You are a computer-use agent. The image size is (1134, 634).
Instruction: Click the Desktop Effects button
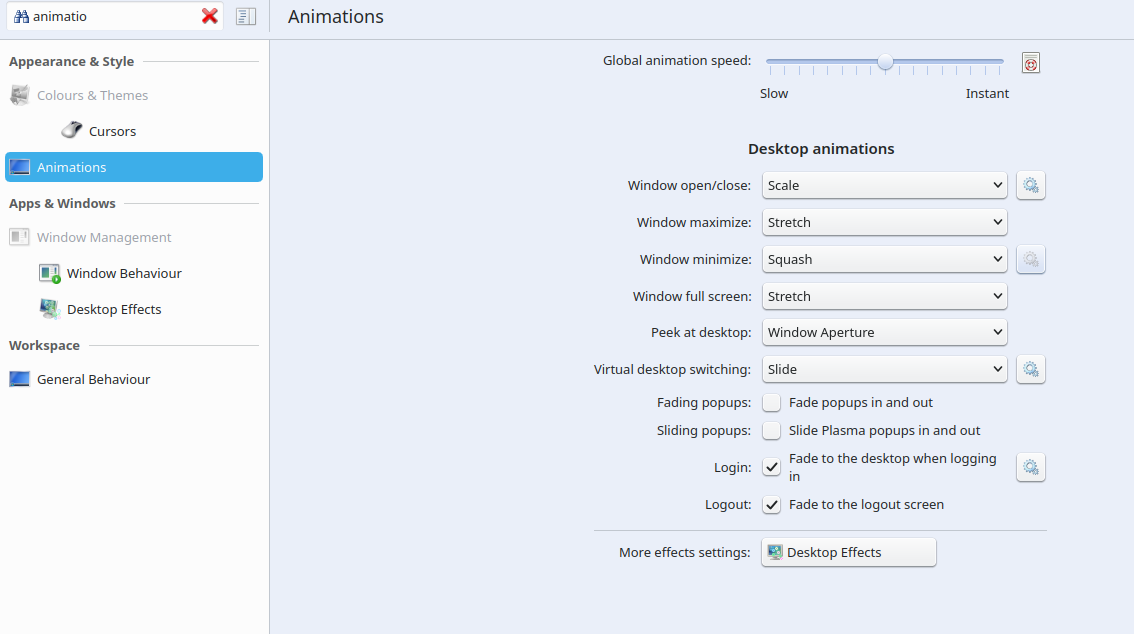(848, 552)
